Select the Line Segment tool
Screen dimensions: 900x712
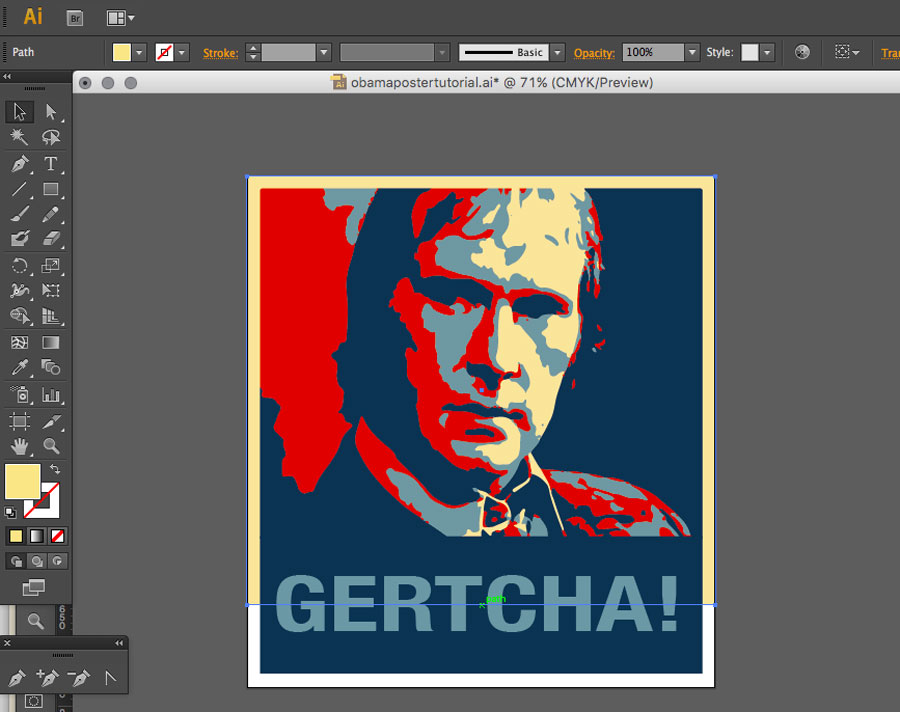click(20, 189)
